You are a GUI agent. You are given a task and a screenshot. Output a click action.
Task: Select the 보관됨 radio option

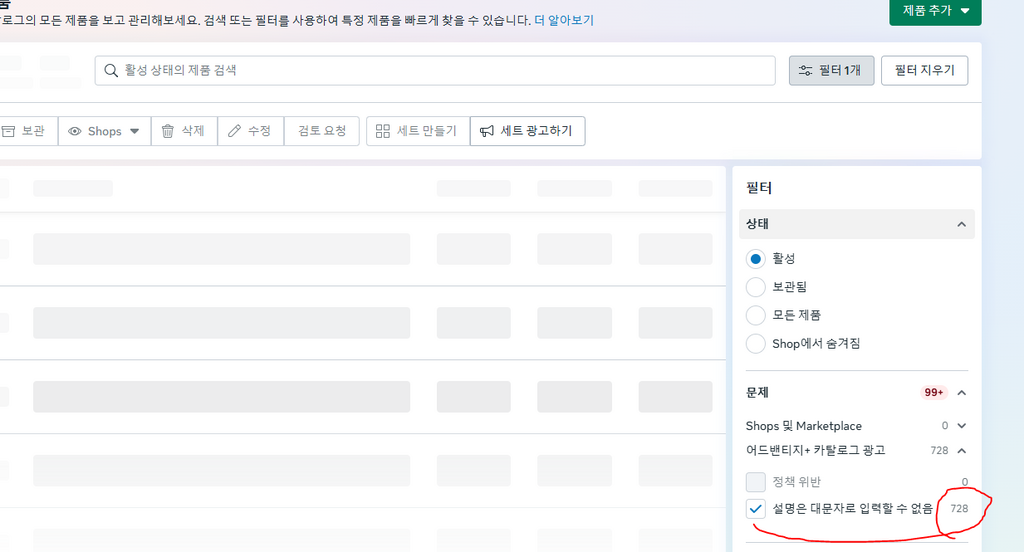tap(756, 287)
